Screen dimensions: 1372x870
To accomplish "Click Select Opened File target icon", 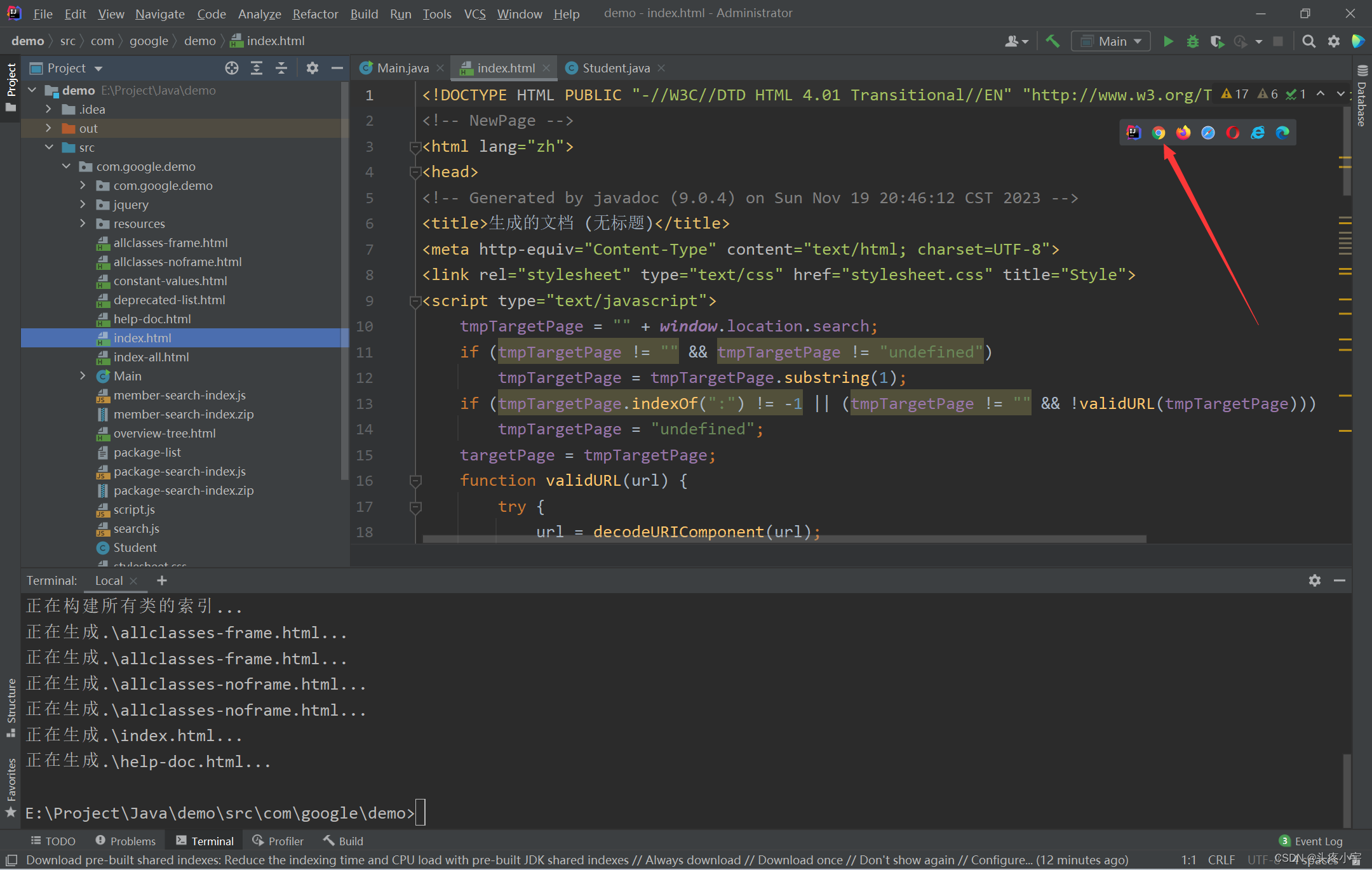I will point(232,68).
